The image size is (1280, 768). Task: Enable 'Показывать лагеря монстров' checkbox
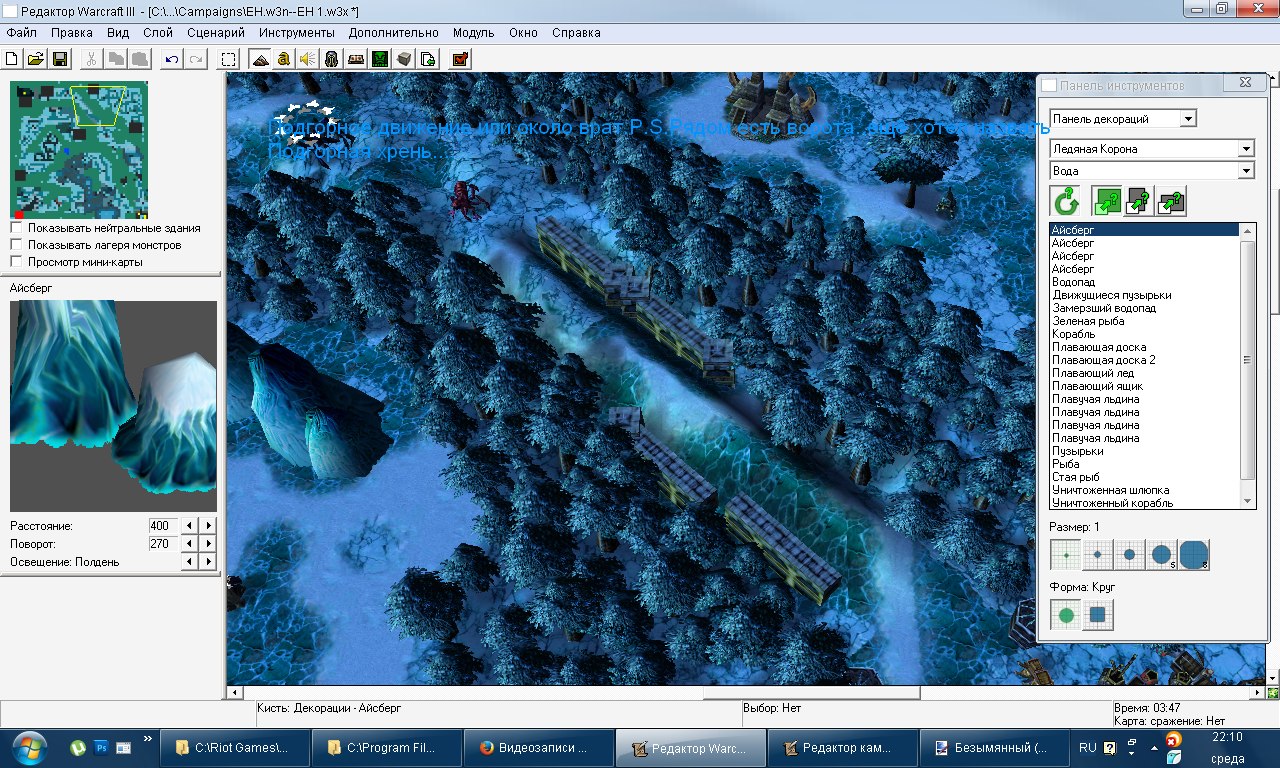click(x=16, y=245)
